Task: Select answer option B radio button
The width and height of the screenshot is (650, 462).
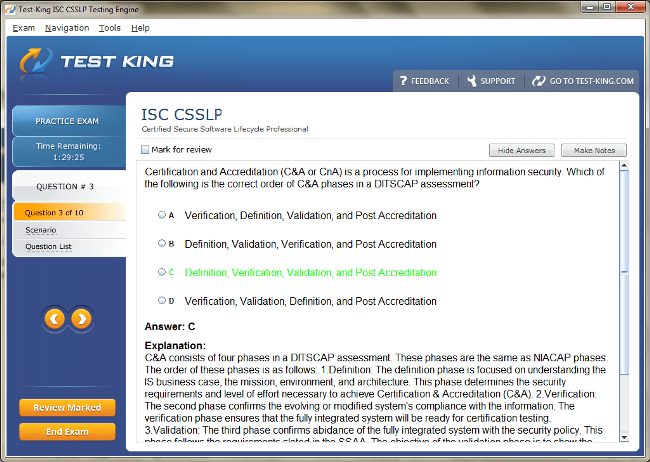Action: point(162,243)
